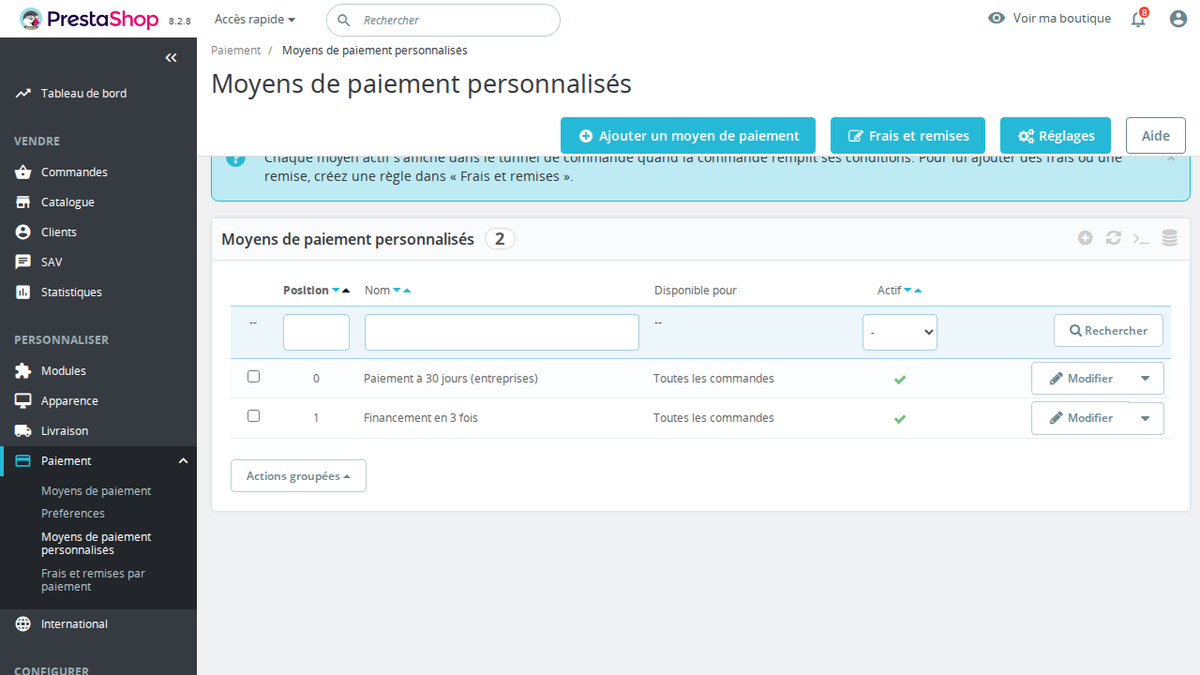Click the Statistiques chart icon

tap(23, 292)
